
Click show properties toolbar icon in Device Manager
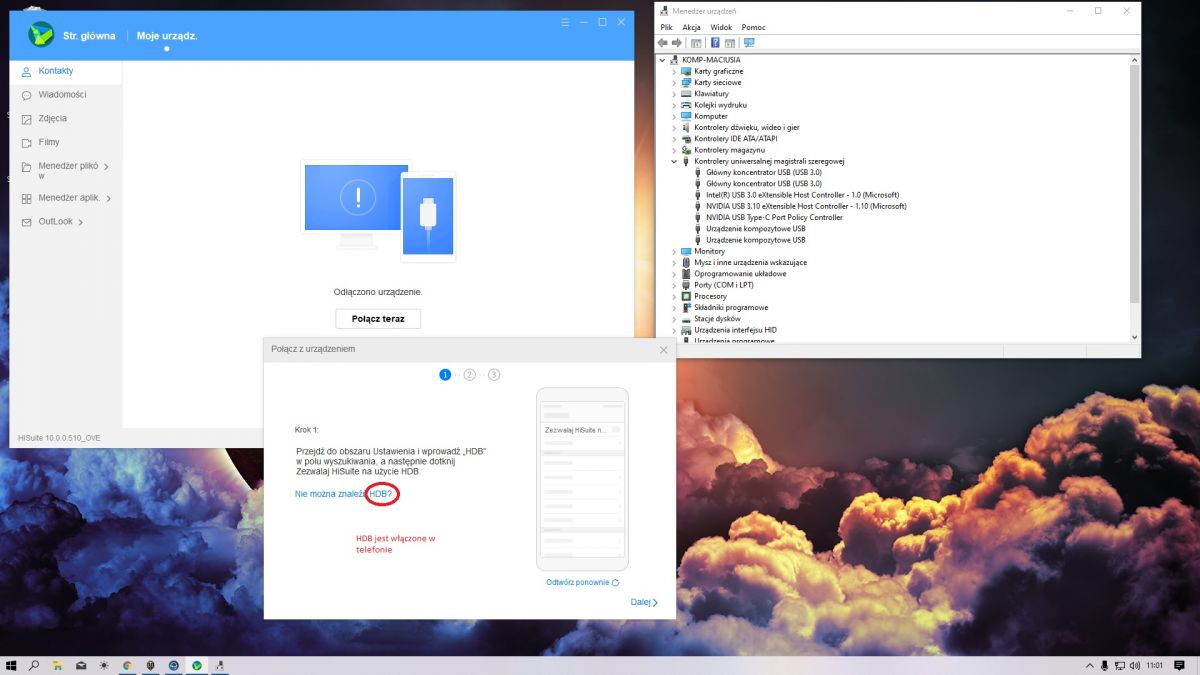click(x=696, y=43)
